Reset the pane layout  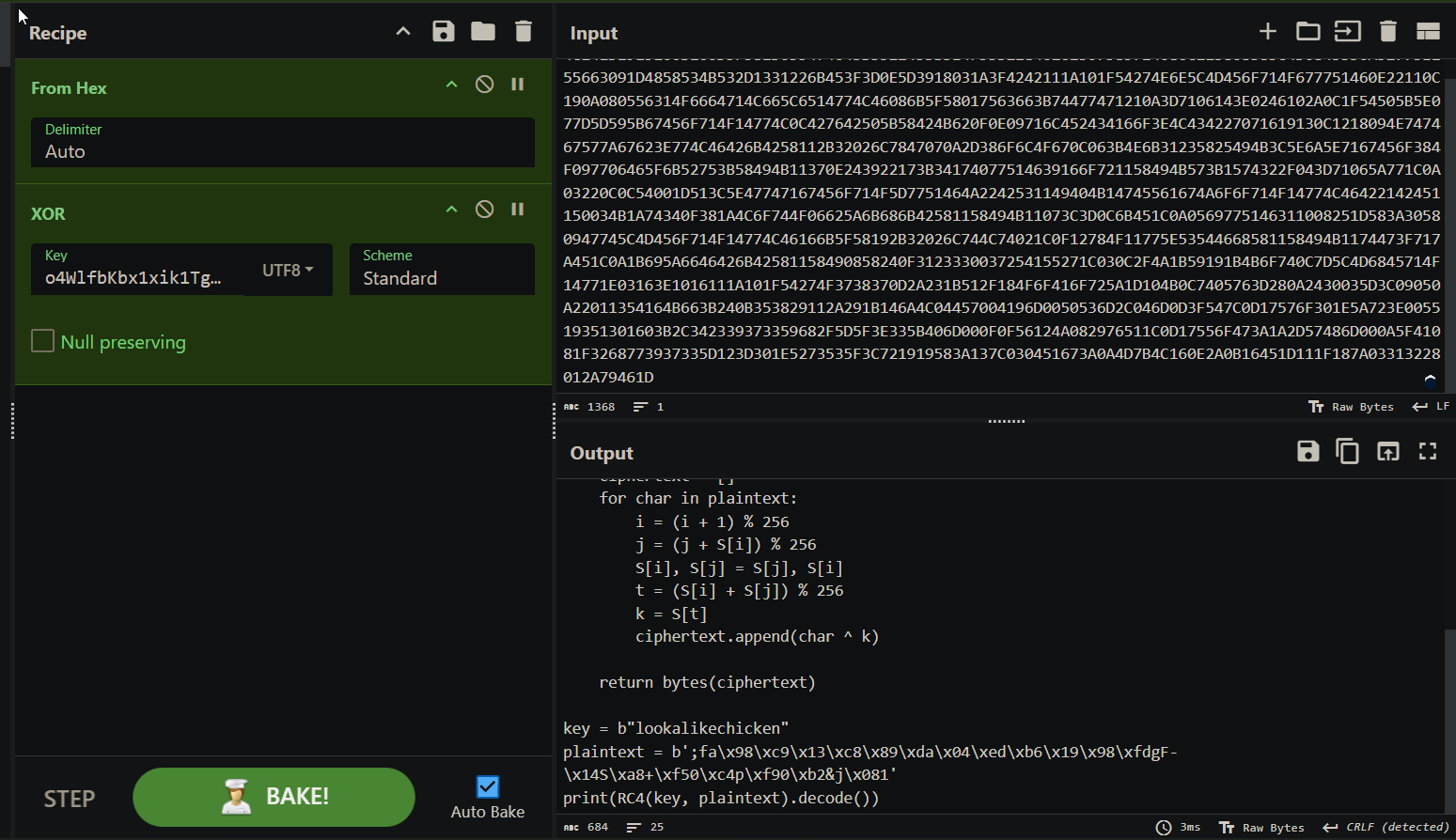pyautogui.click(x=1428, y=32)
